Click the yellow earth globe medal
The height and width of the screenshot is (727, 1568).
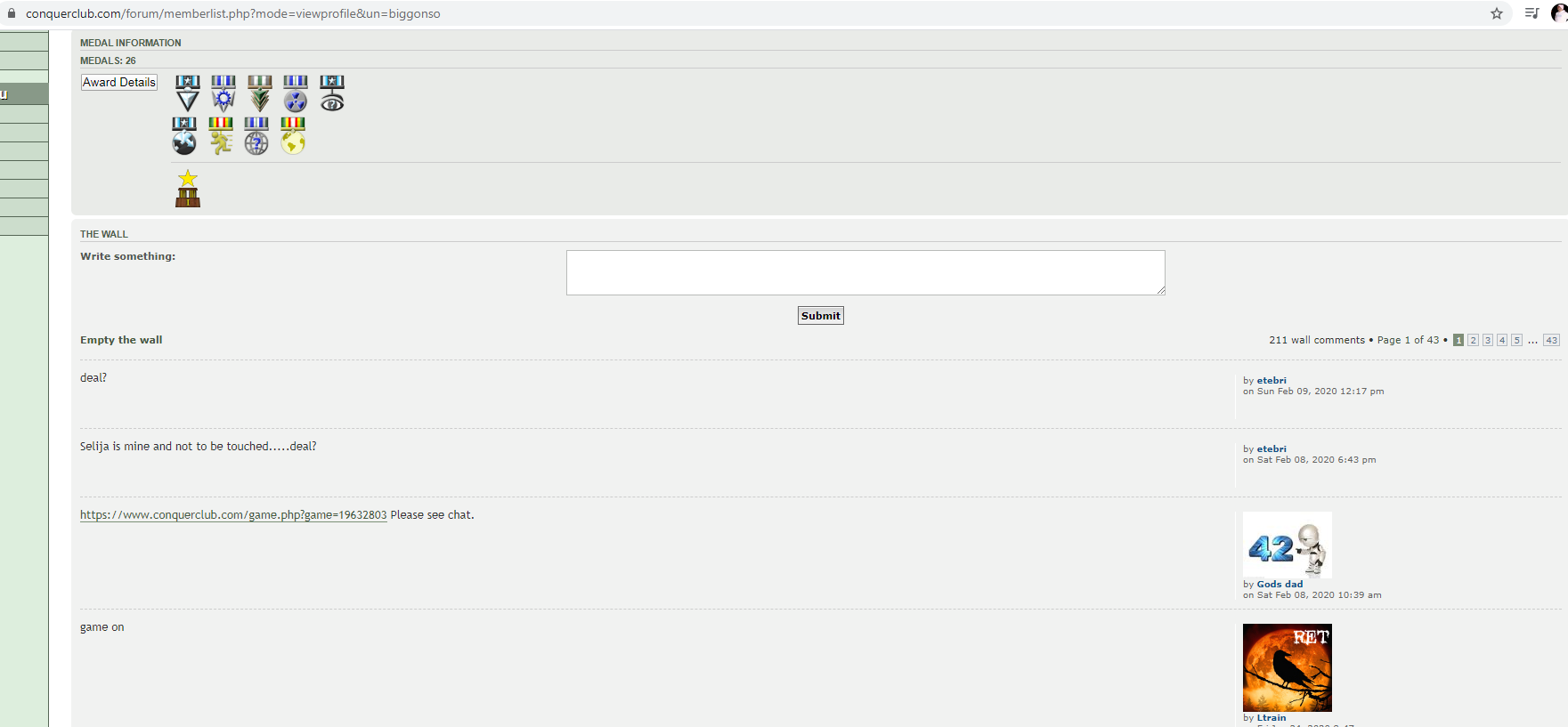pos(293,136)
